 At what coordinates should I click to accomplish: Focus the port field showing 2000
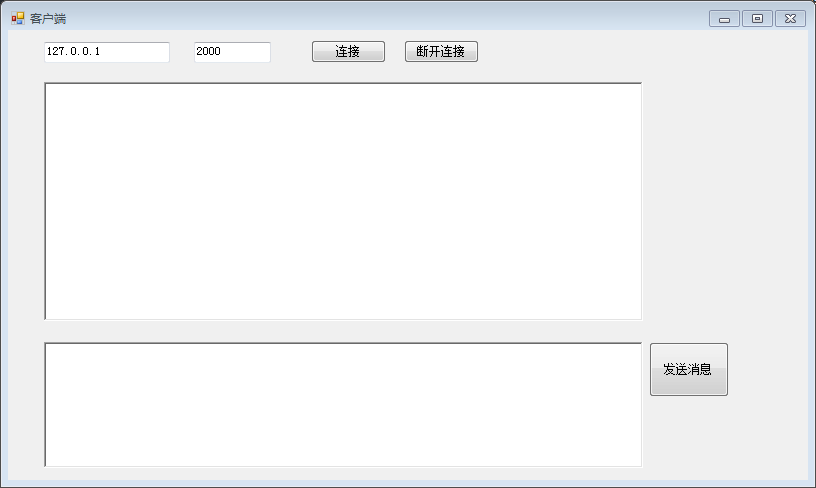click(x=232, y=52)
